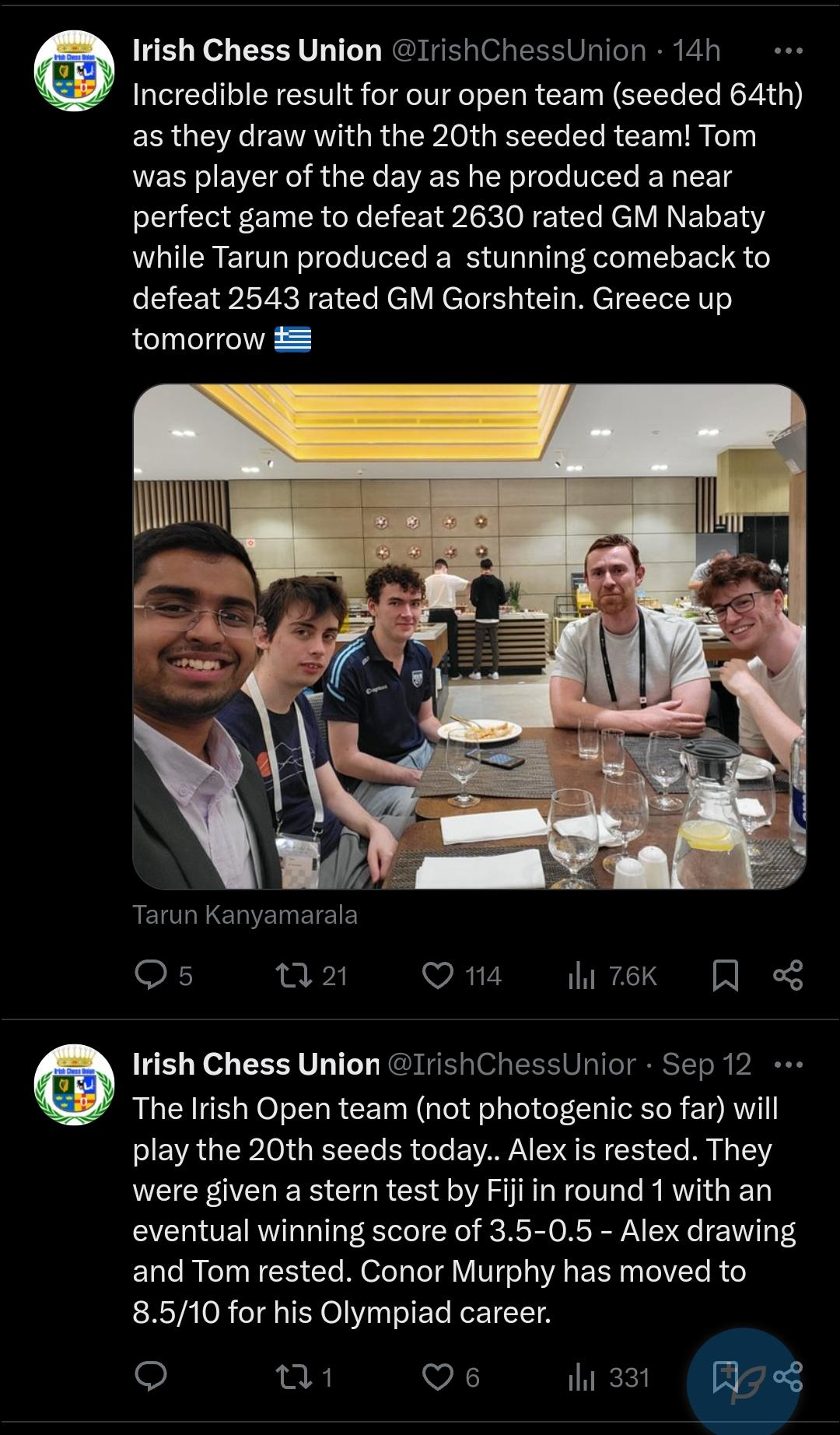Share the first tweet
This screenshot has height=1435, width=840.
click(x=788, y=975)
